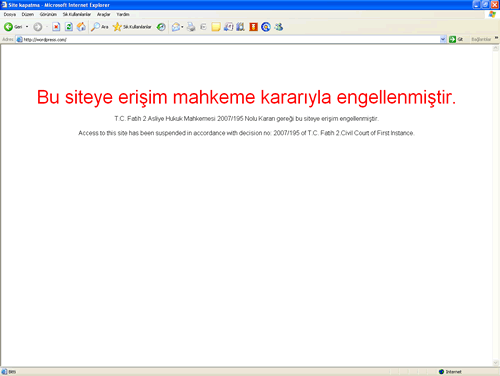
Task: Click the green Git go button
Action: coord(456,39)
